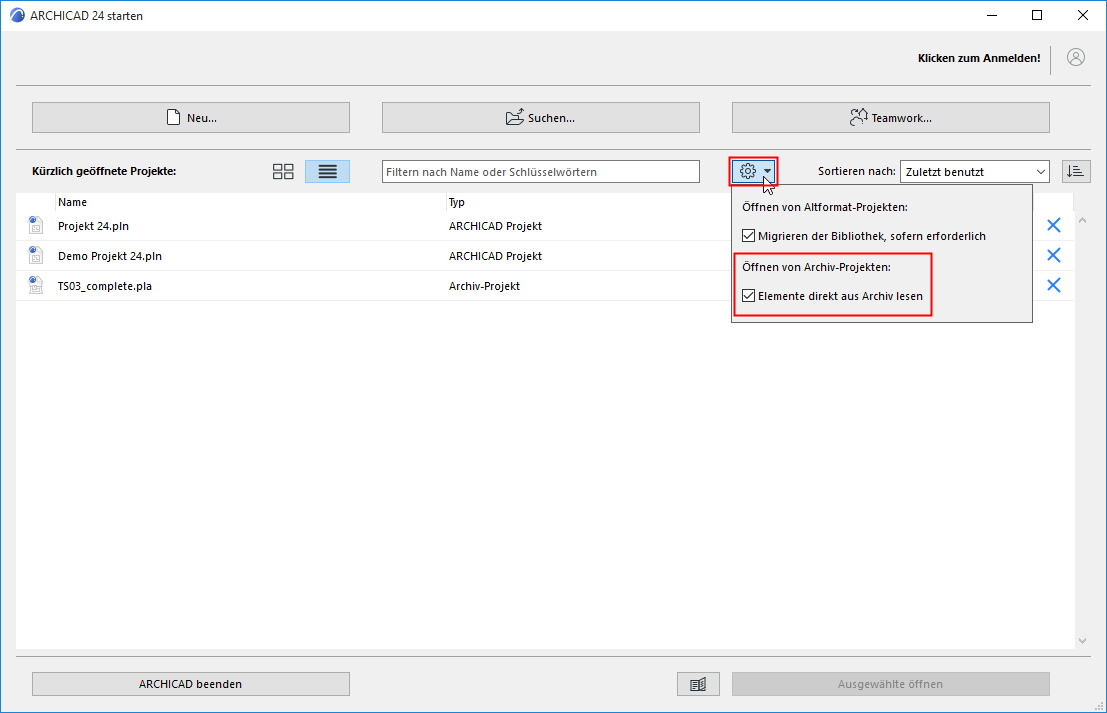The image size is (1107, 713).
Task: Click the Typ column header
Action: tap(457, 202)
